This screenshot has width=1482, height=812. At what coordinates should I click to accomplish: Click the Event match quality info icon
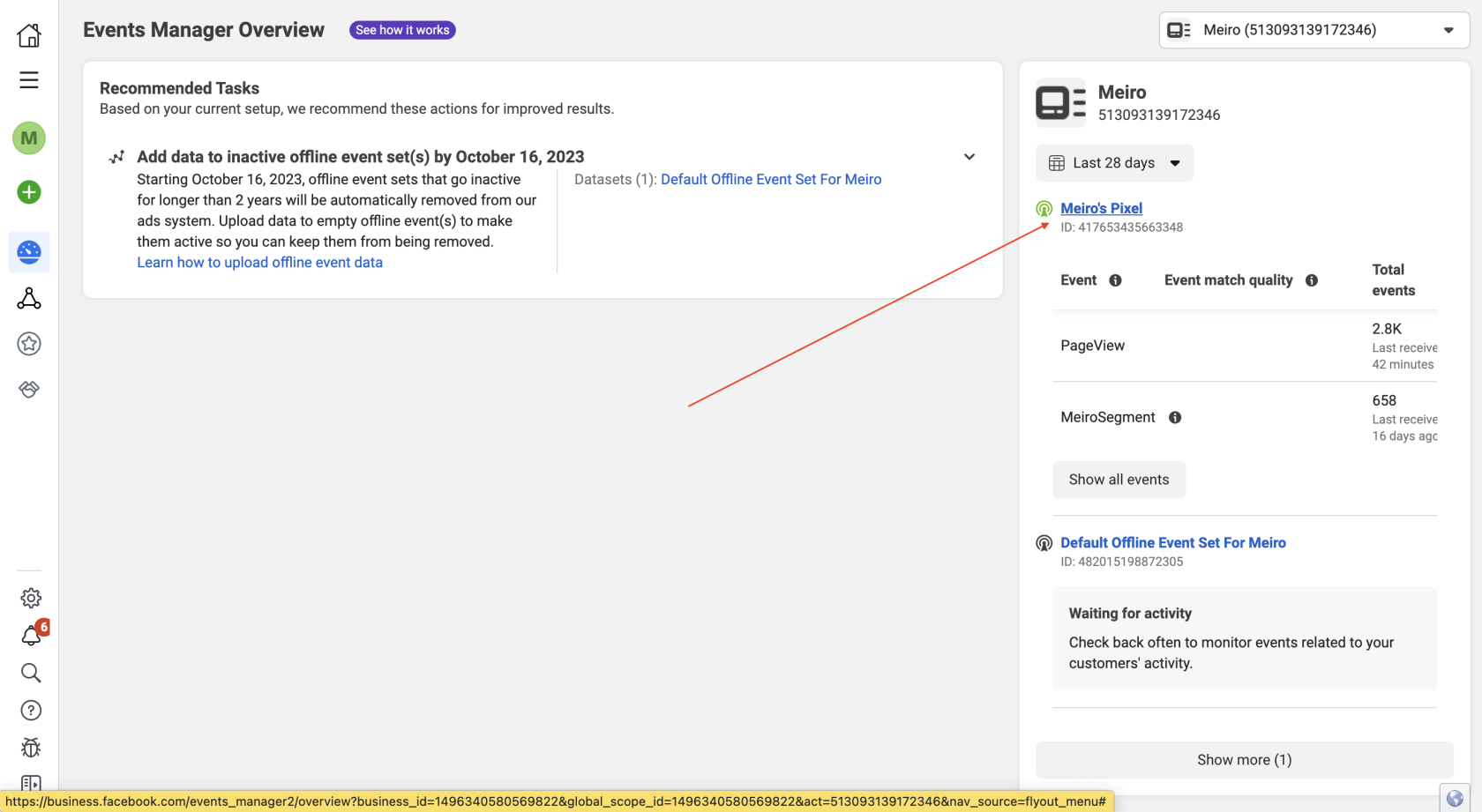(x=1312, y=280)
